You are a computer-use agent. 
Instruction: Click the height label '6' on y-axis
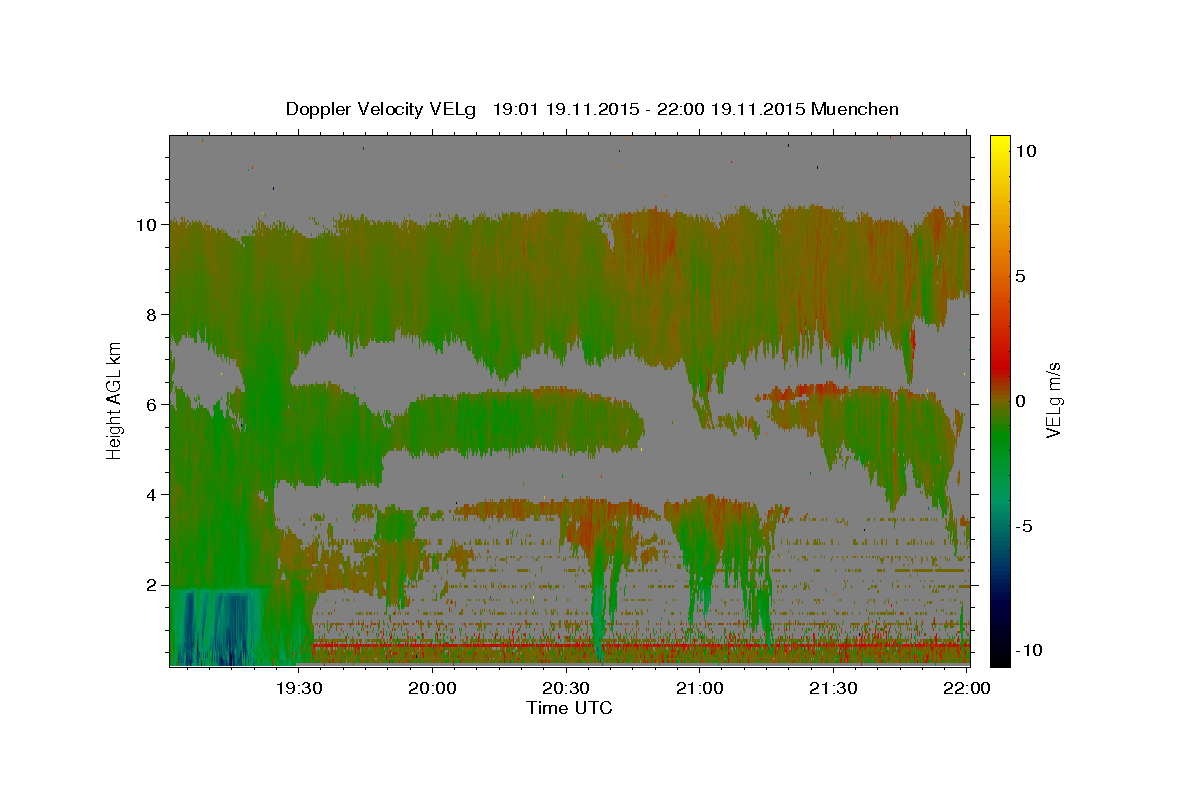[153, 405]
